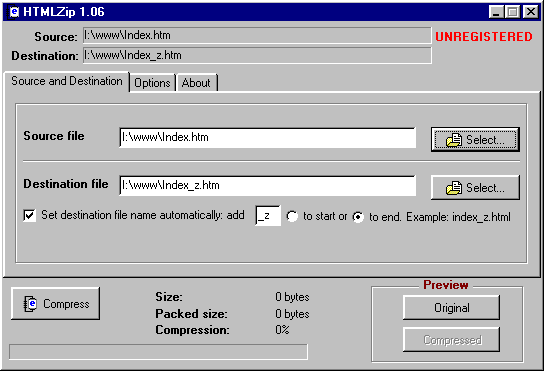Select the Source and Destination tab
This screenshot has height=371, width=544.
67,81
